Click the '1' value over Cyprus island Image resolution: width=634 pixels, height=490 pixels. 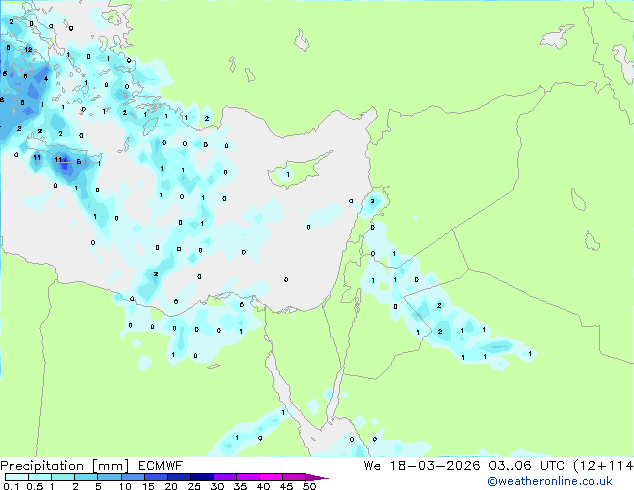pos(288,175)
